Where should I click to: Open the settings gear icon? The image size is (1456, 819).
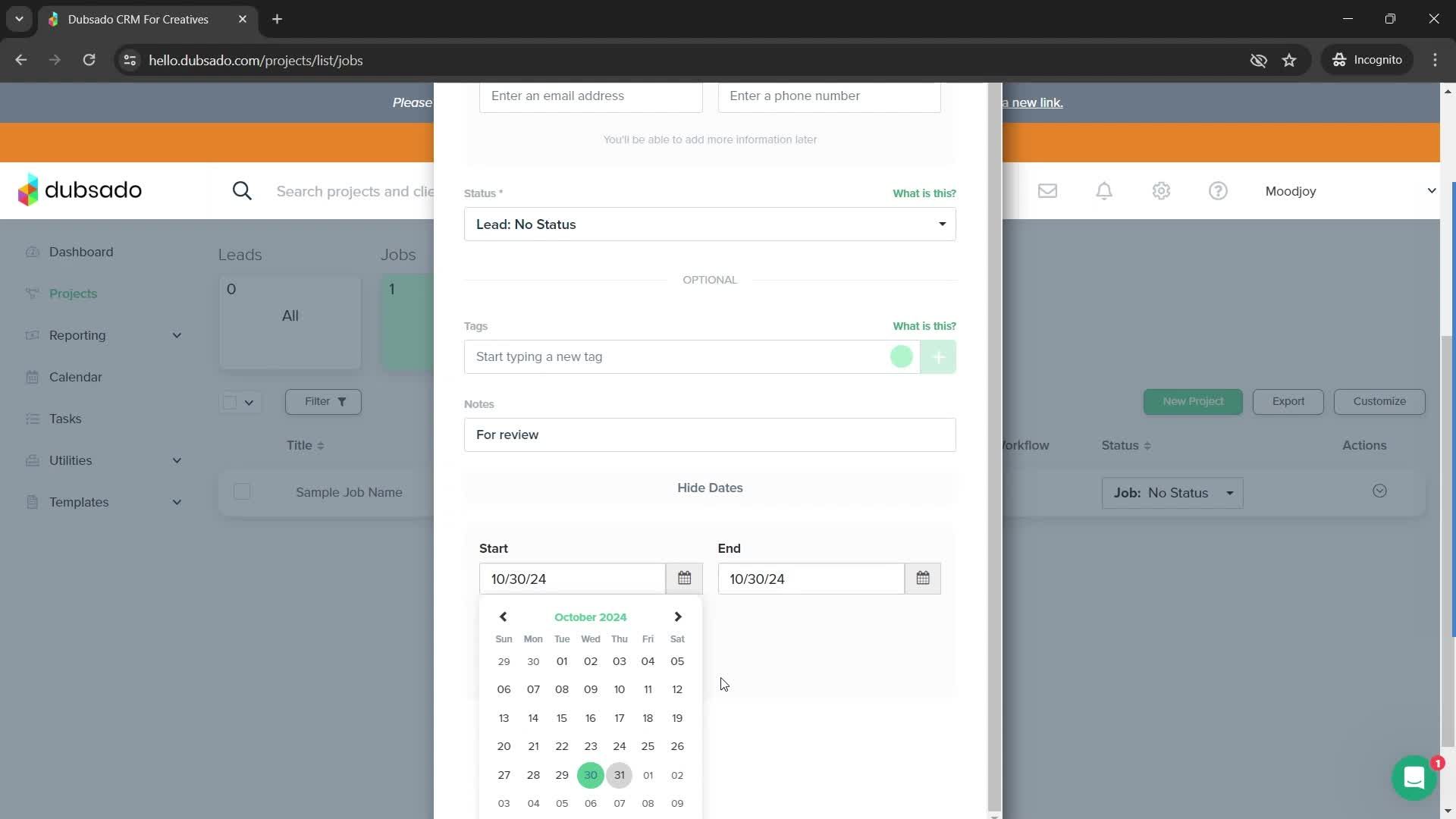coord(1161,191)
